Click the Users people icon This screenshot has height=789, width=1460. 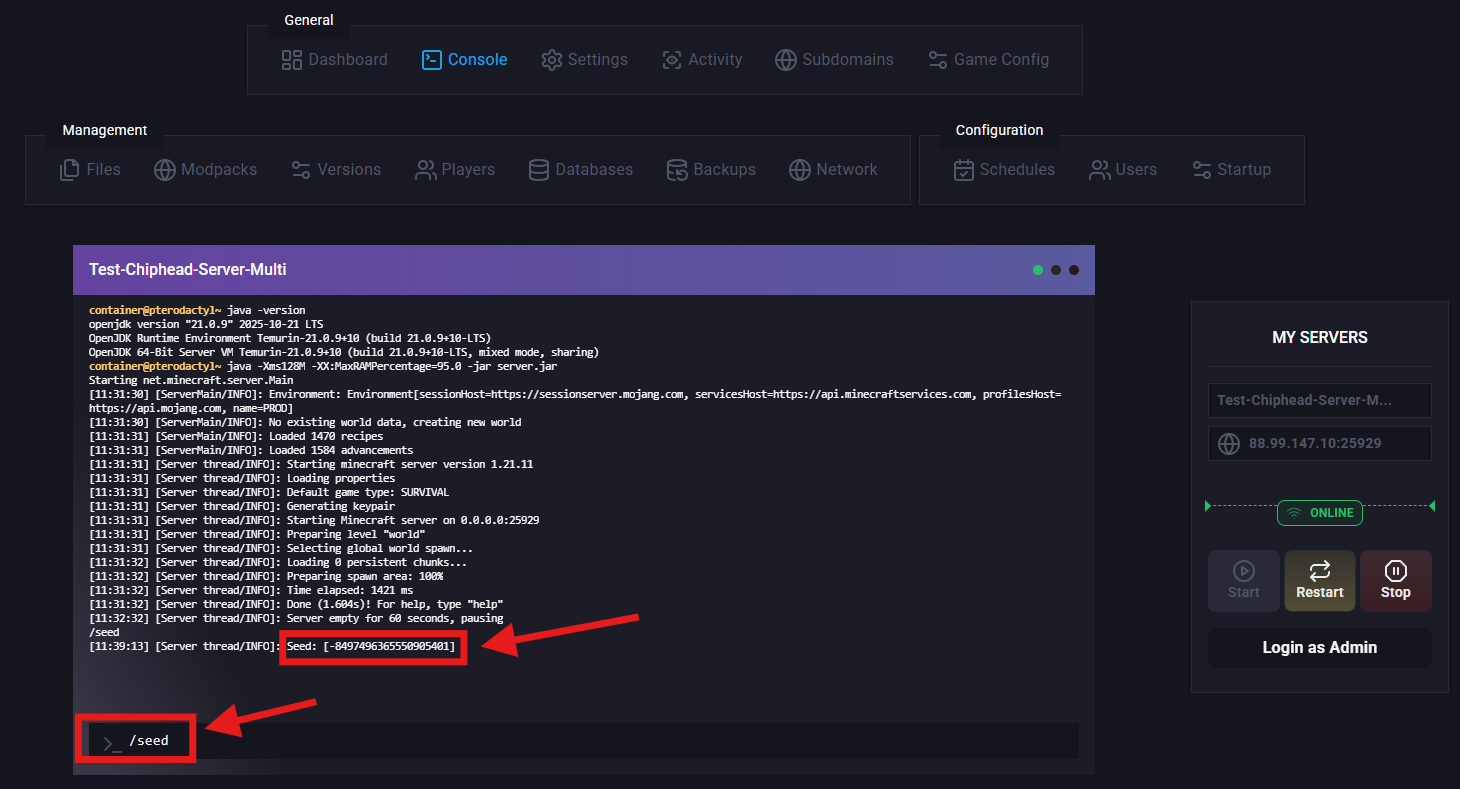(x=1100, y=170)
